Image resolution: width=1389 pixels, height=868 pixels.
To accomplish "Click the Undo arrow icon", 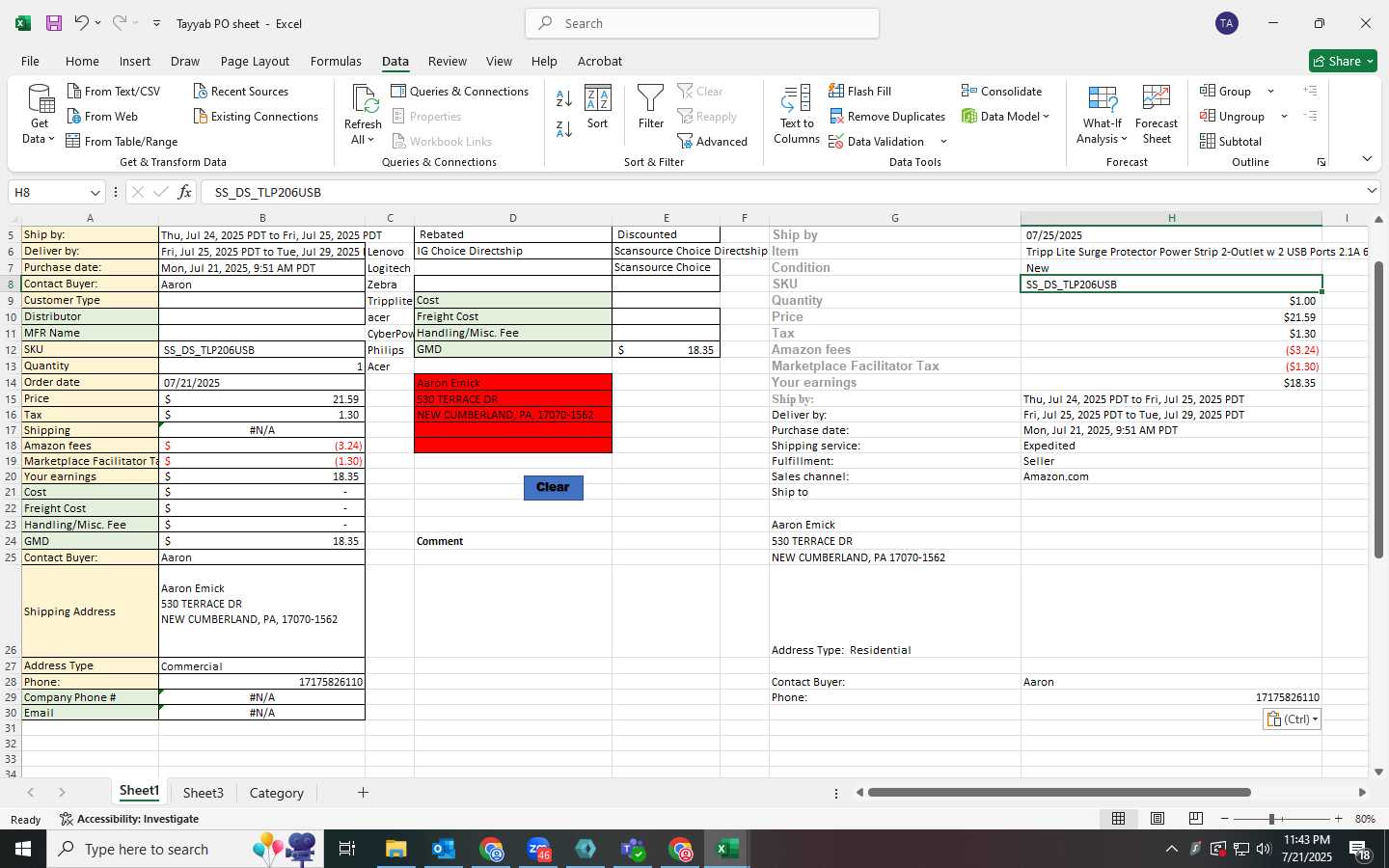I will coord(82,23).
